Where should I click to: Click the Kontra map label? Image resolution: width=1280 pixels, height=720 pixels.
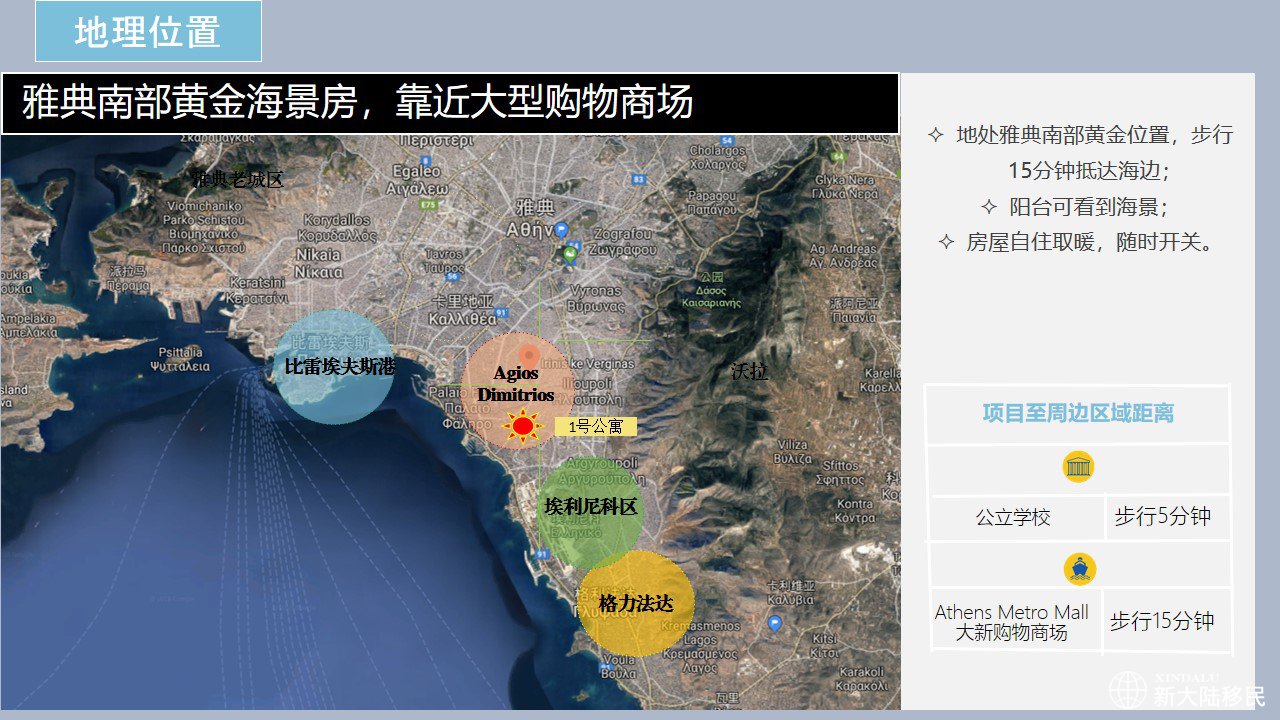pyautogui.click(x=856, y=511)
